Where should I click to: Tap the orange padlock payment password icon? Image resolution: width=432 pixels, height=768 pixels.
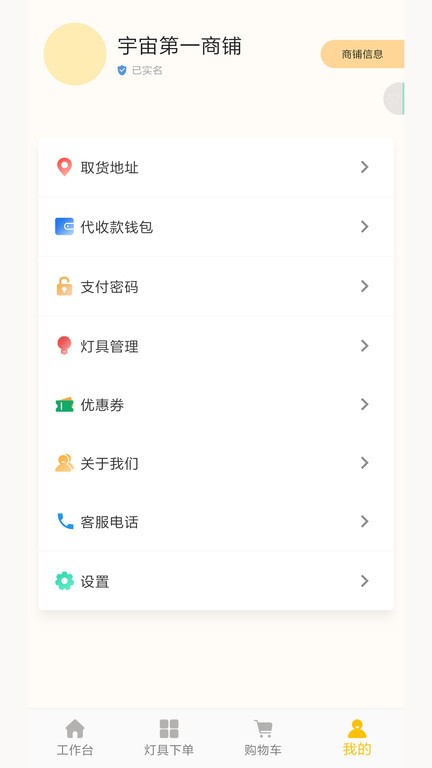click(x=64, y=286)
